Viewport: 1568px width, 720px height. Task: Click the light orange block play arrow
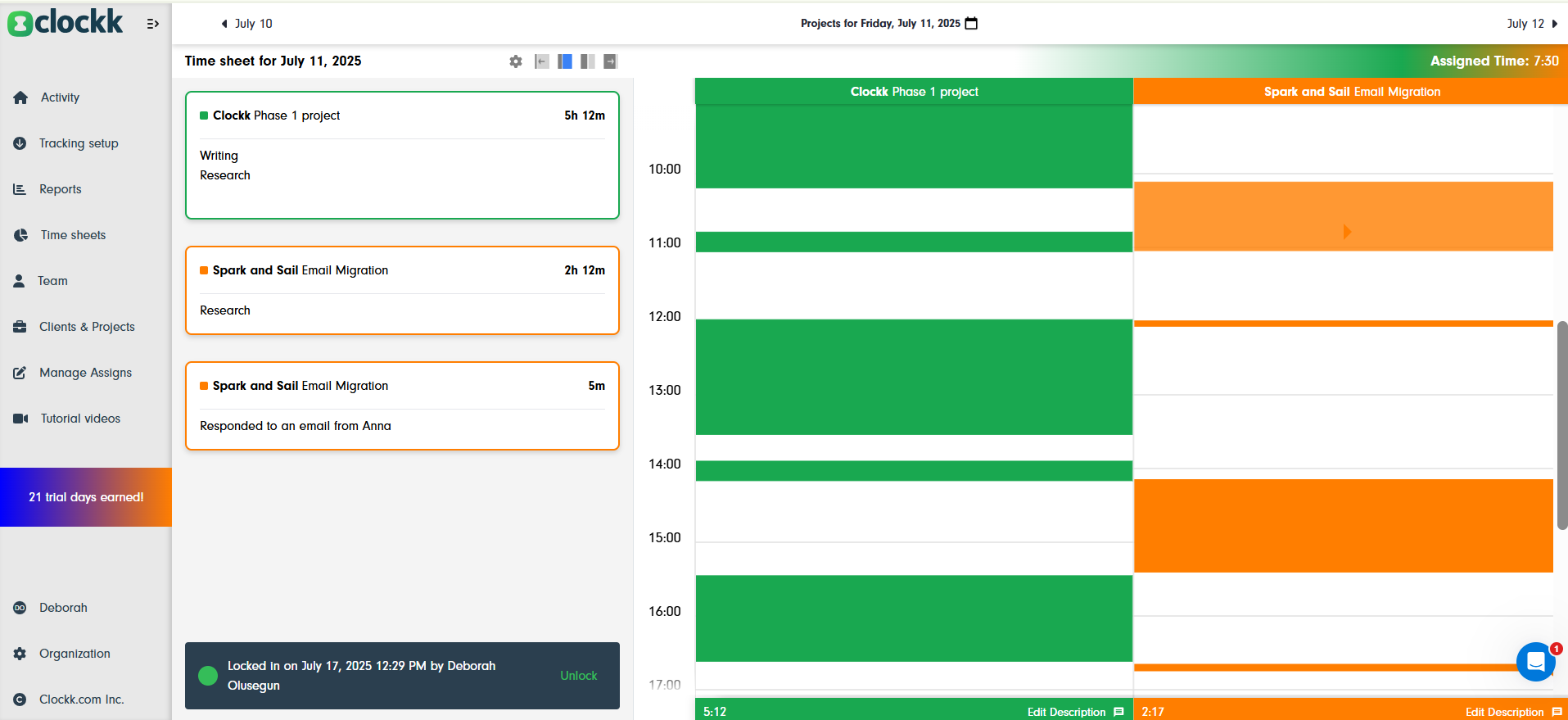pyautogui.click(x=1347, y=232)
